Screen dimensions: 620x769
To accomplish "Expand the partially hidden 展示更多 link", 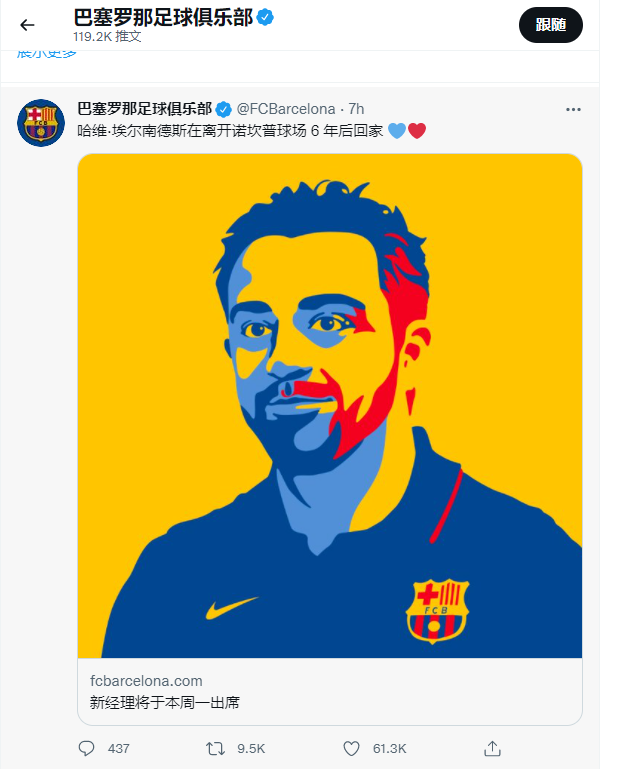I will click(47, 53).
